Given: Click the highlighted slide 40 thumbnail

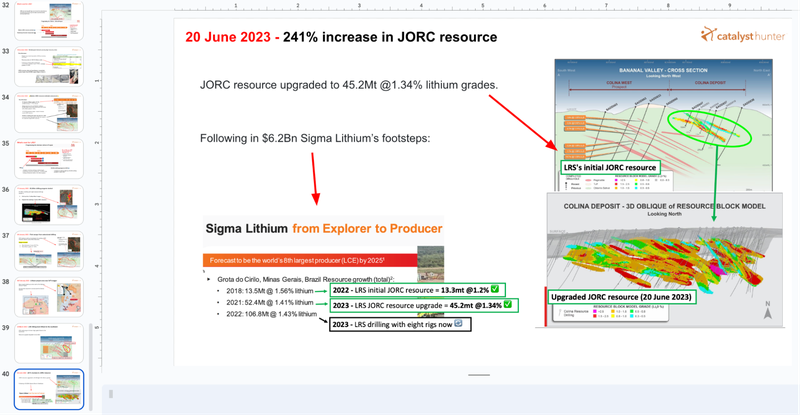Looking at the screenshot, I should pyautogui.click(x=49, y=389).
